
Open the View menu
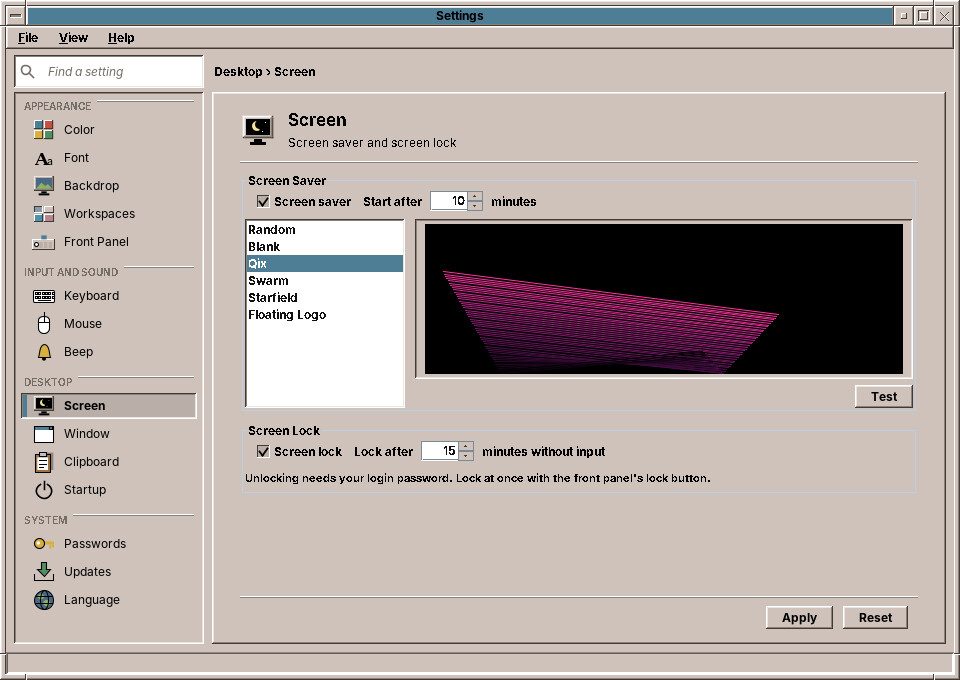click(x=73, y=38)
